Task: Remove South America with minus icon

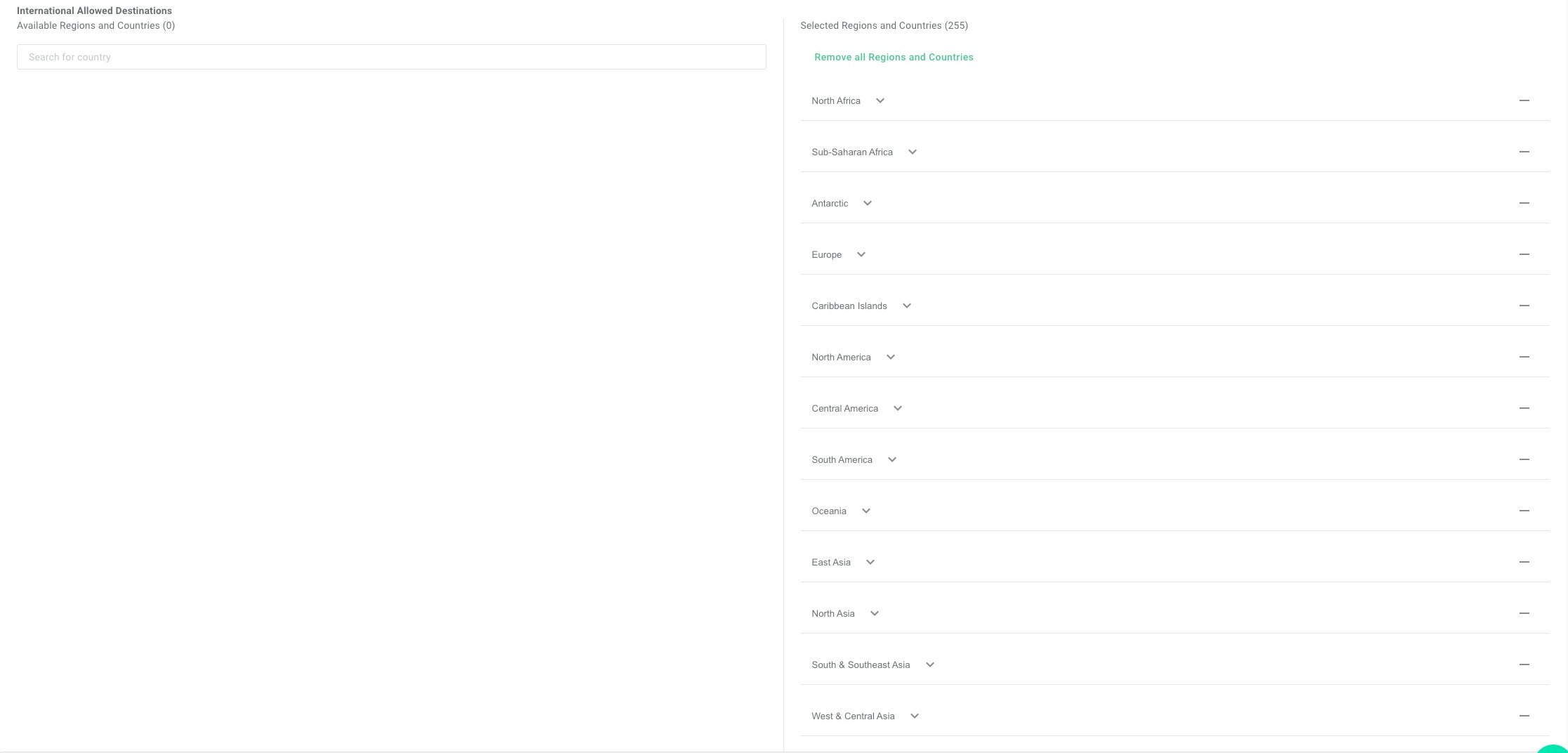Action: click(x=1524, y=459)
